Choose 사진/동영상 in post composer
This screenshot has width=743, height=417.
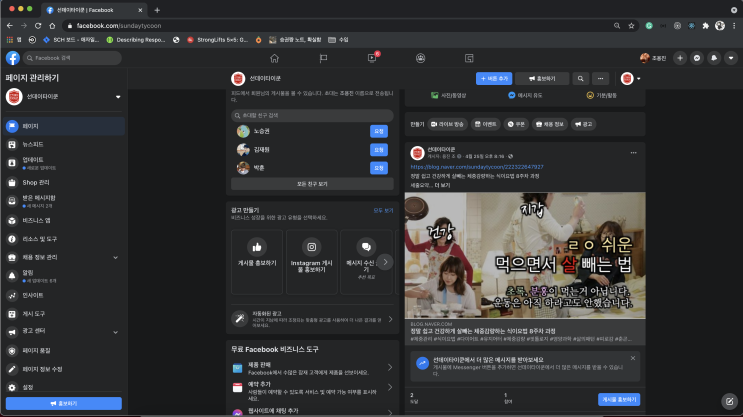448,96
